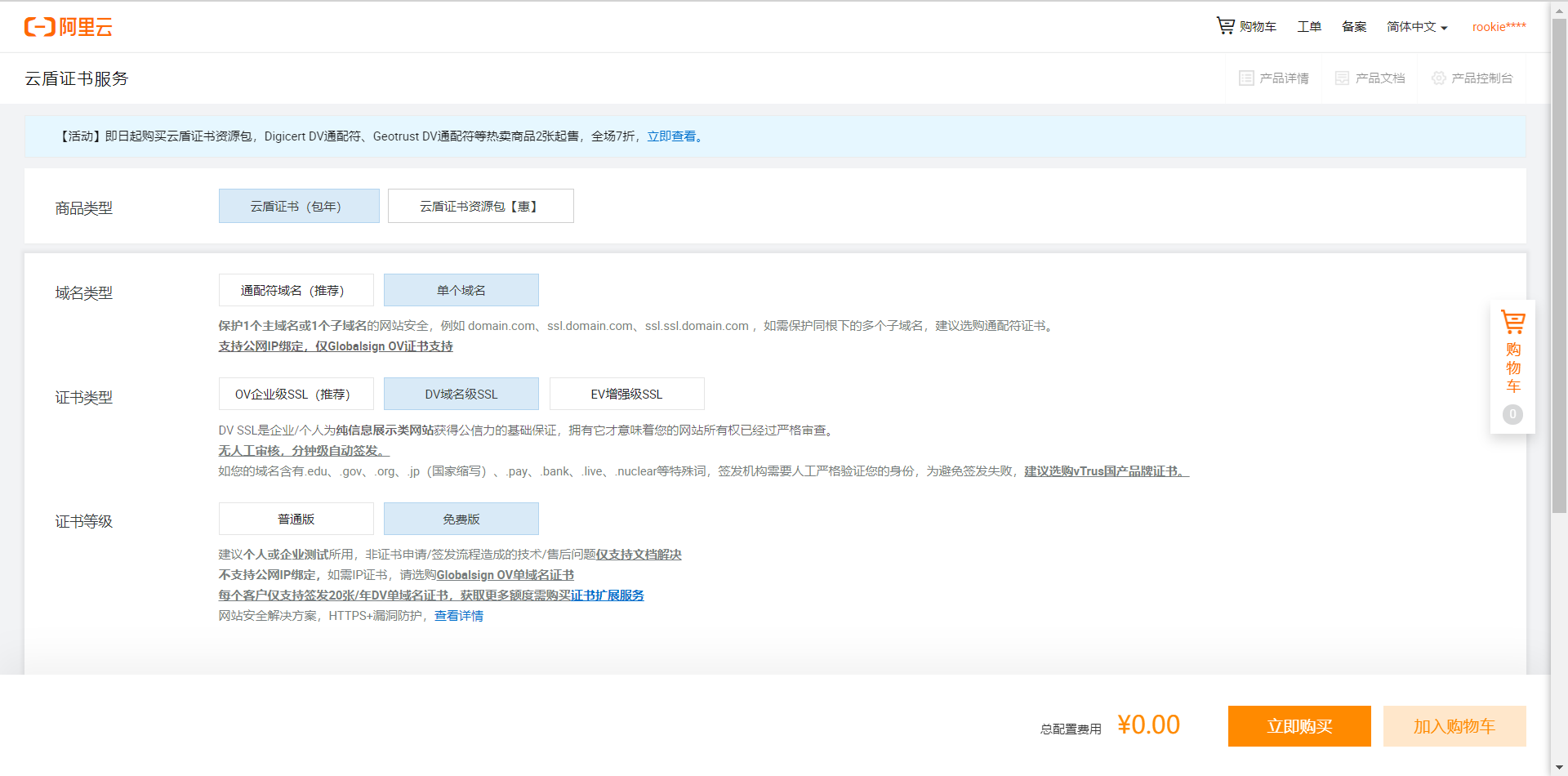Click the scrollbar down arrow
The height and width of the screenshot is (776, 1568).
click(x=1559, y=768)
